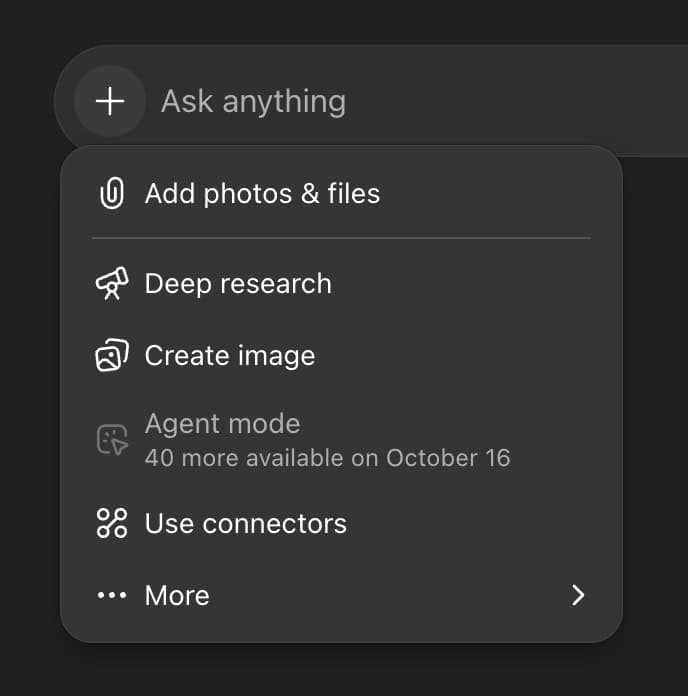Image resolution: width=688 pixels, height=696 pixels.
Task: Select the Deep research option
Action: coord(238,284)
